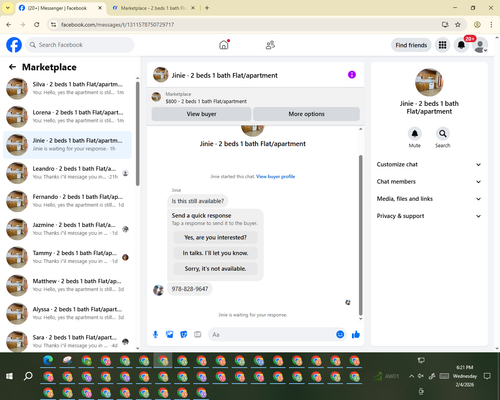
Task: Open Leandro's apartment conversation
Action: tap(67, 173)
